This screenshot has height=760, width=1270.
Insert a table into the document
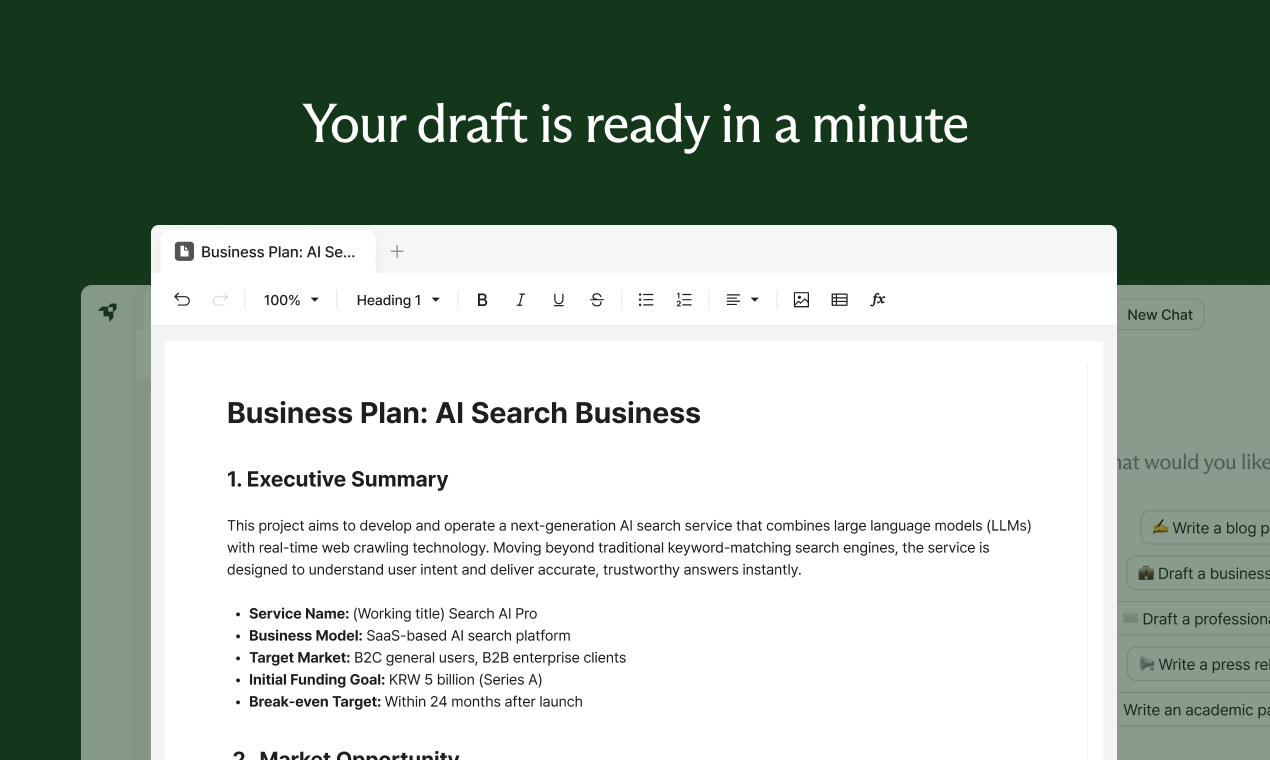tap(839, 299)
